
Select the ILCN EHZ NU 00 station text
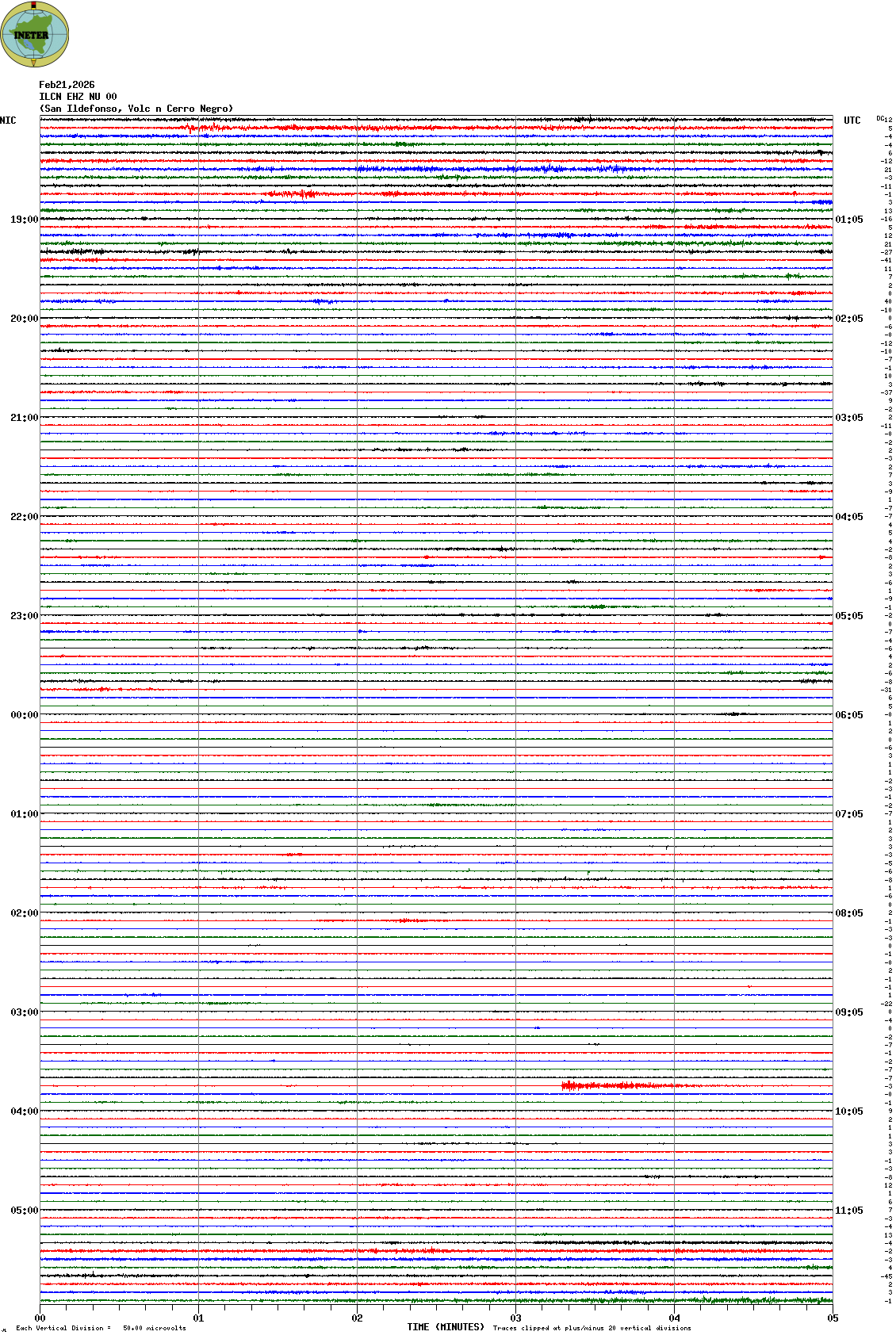[78, 97]
